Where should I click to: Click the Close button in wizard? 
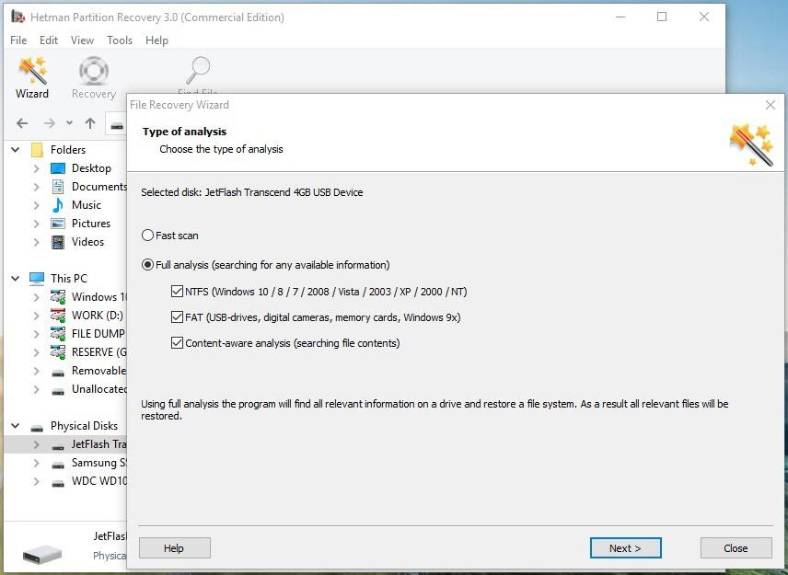coord(736,548)
